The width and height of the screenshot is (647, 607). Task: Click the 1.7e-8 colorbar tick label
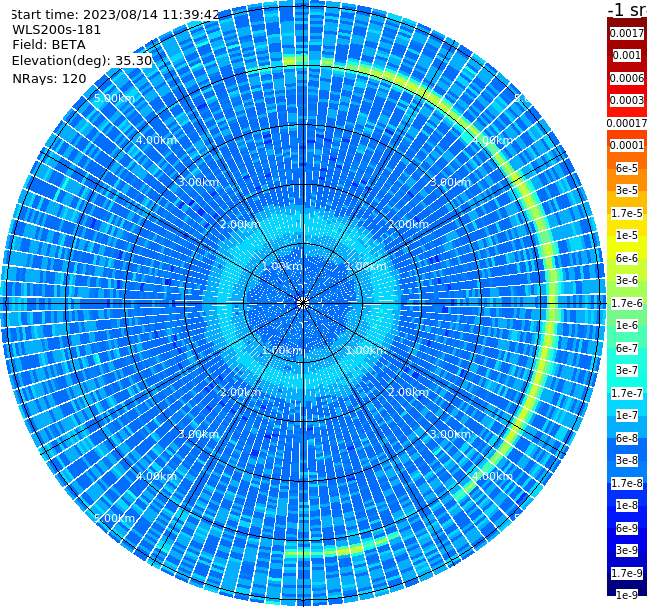[x=627, y=483]
